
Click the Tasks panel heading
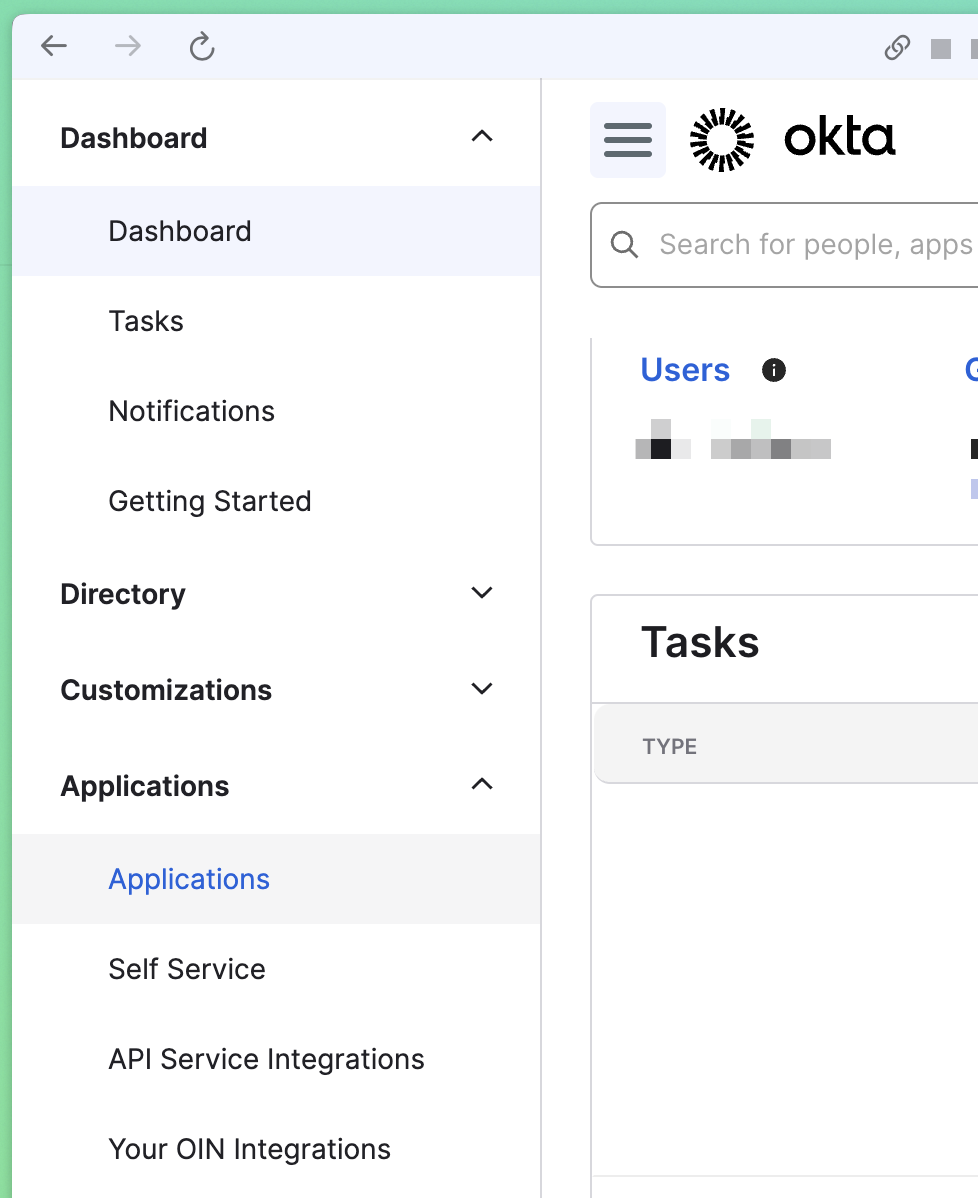coord(700,642)
